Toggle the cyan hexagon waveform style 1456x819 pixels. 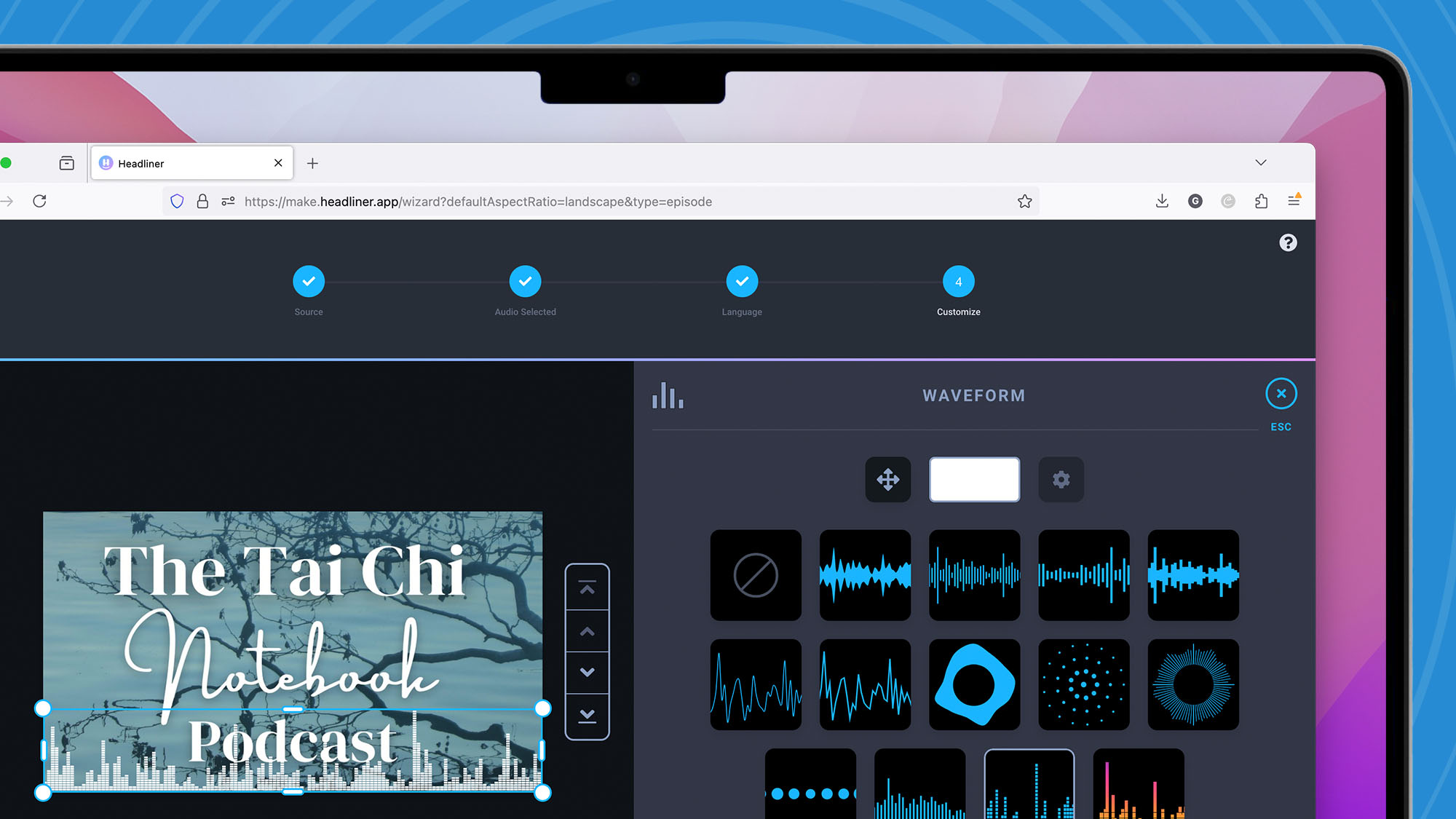click(x=974, y=684)
